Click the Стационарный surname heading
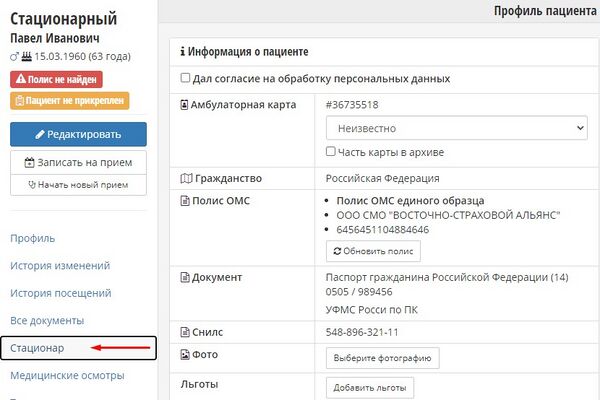 click(x=64, y=19)
